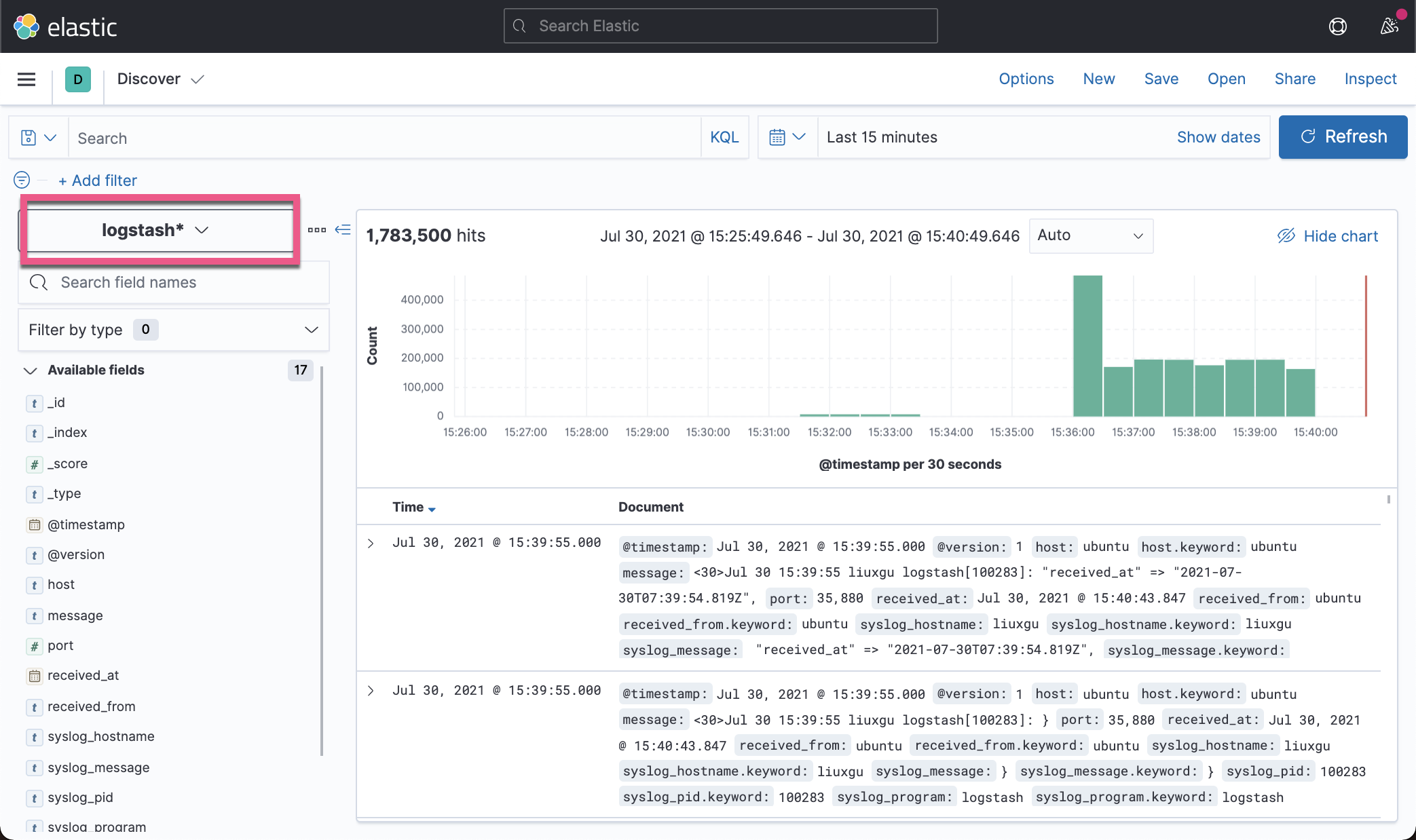The image size is (1416, 840).
Task: Open the Discover breadcrumb menu
Action: coord(160,79)
